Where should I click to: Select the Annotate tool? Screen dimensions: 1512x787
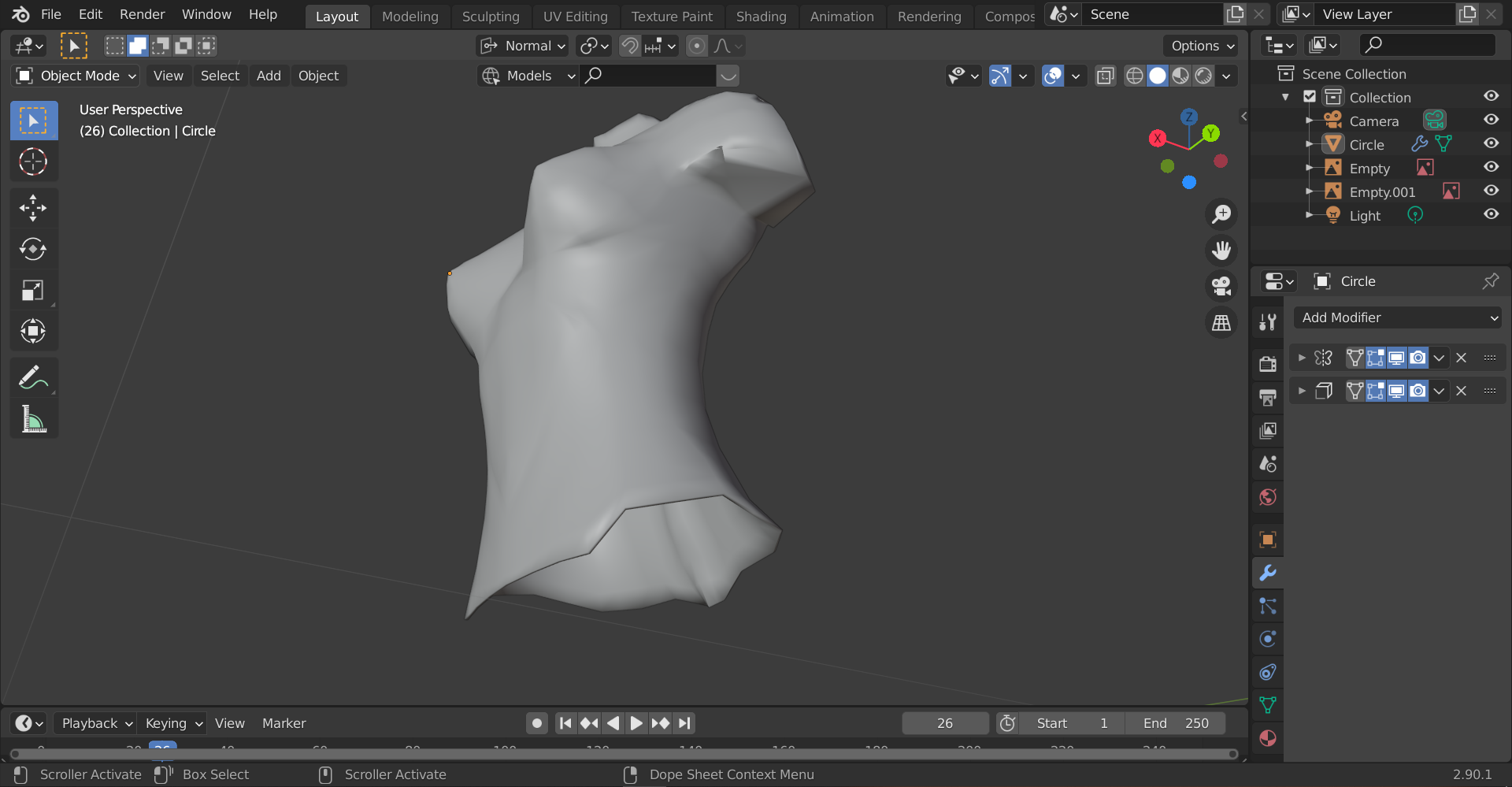(34, 377)
